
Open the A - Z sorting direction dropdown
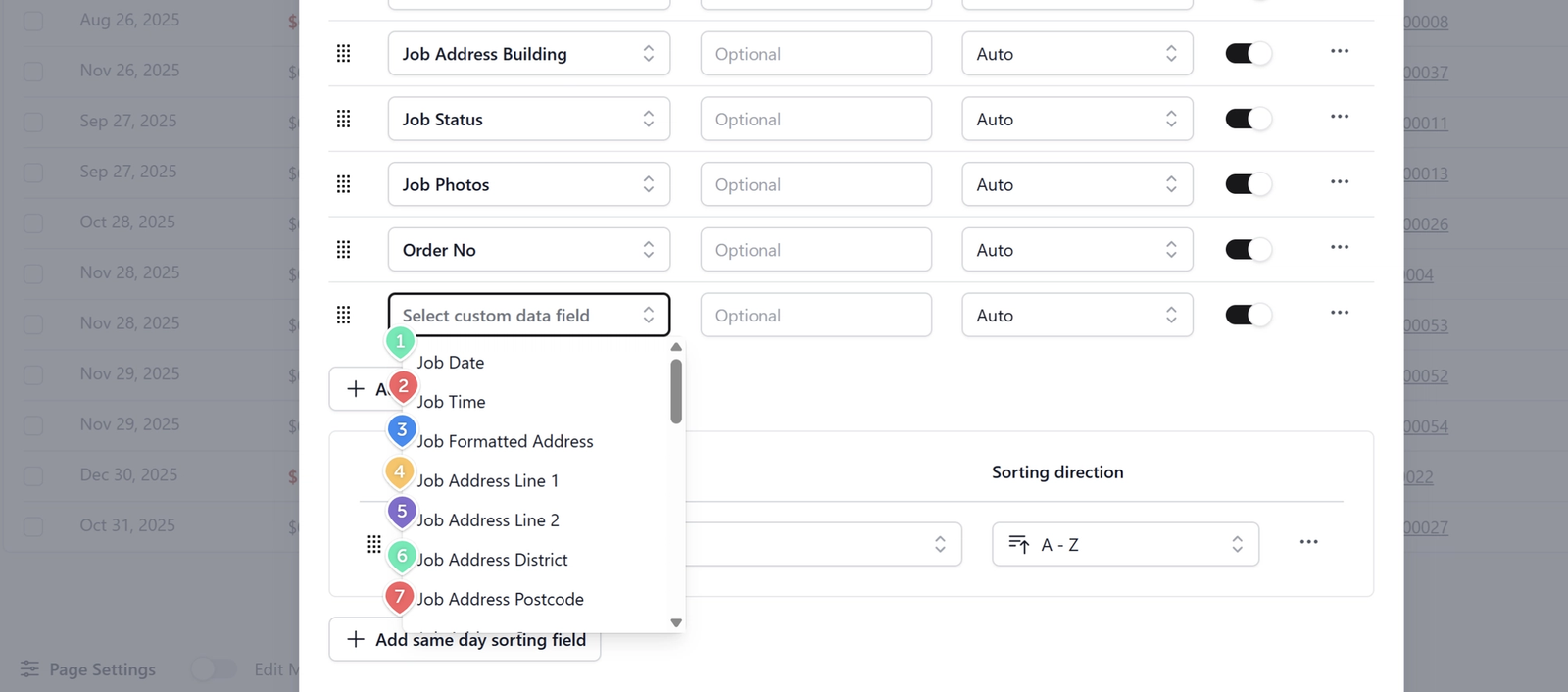point(1125,544)
